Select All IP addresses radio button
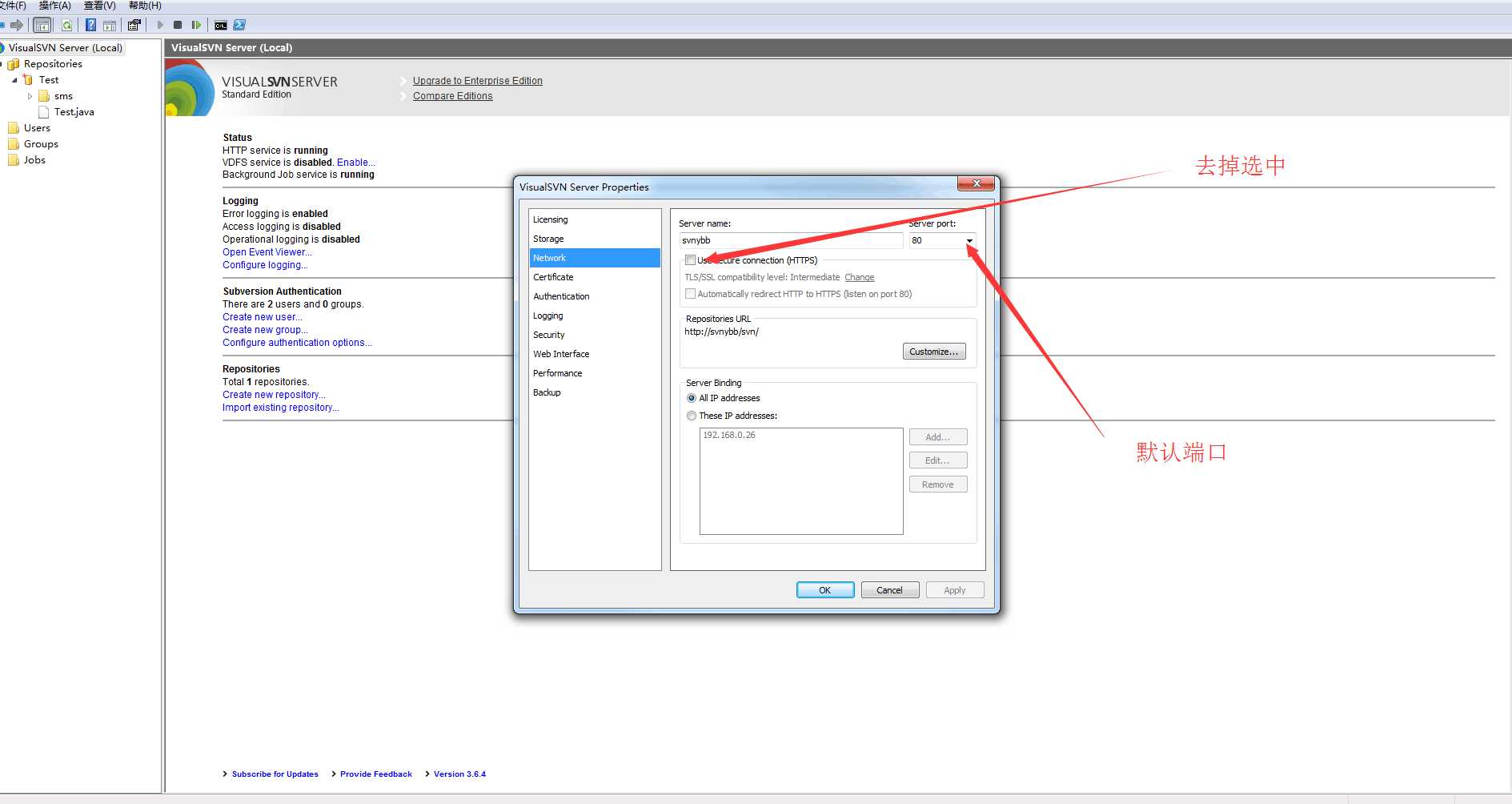This screenshot has width=1512, height=804. (692, 398)
